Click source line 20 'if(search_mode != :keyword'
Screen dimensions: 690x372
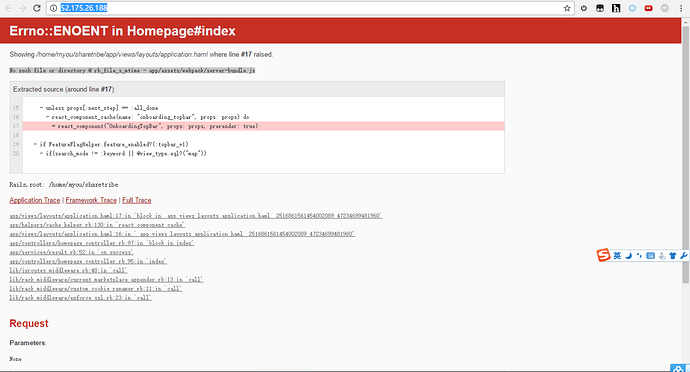coord(123,154)
